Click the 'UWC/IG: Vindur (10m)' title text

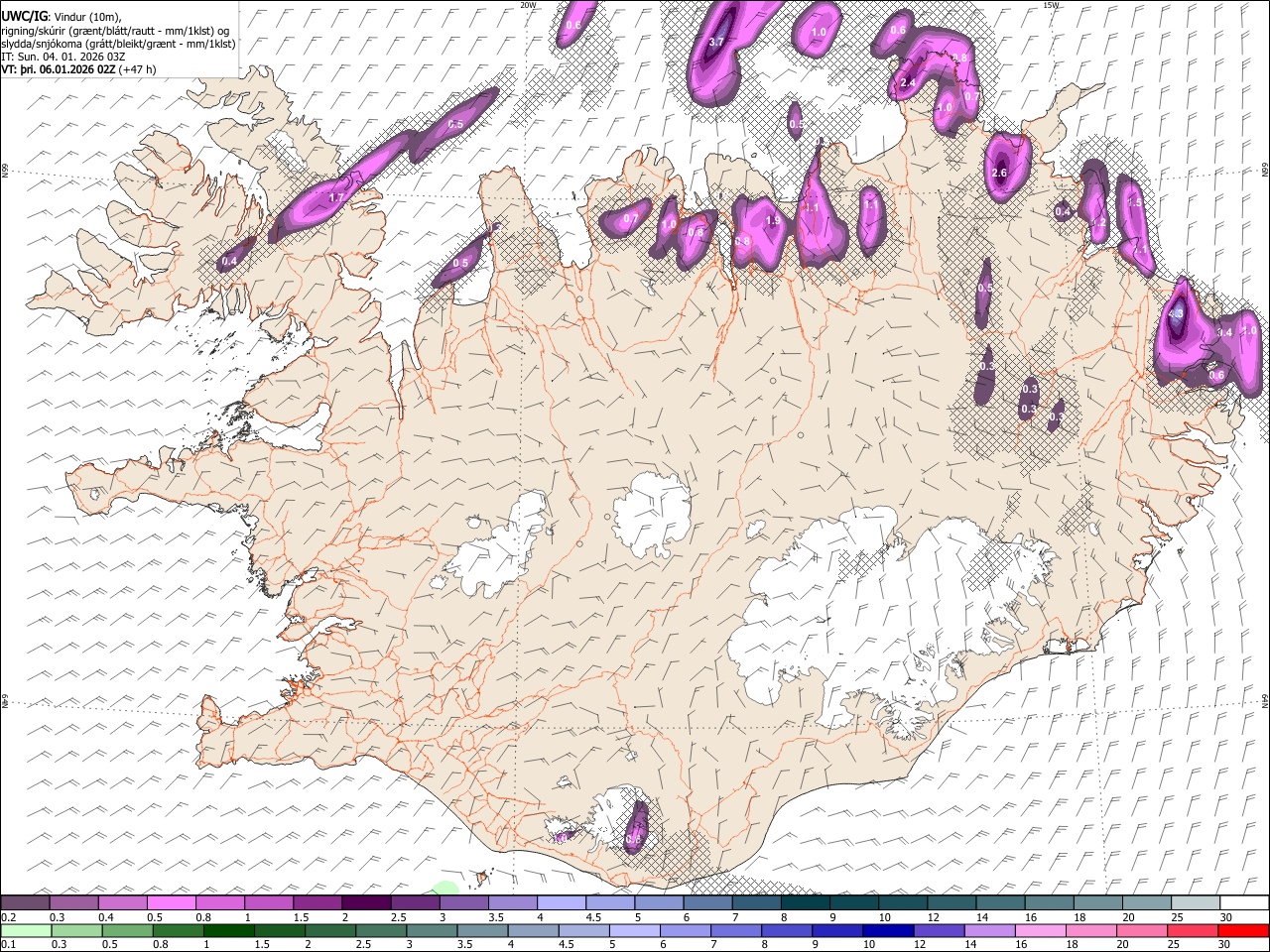61,17
